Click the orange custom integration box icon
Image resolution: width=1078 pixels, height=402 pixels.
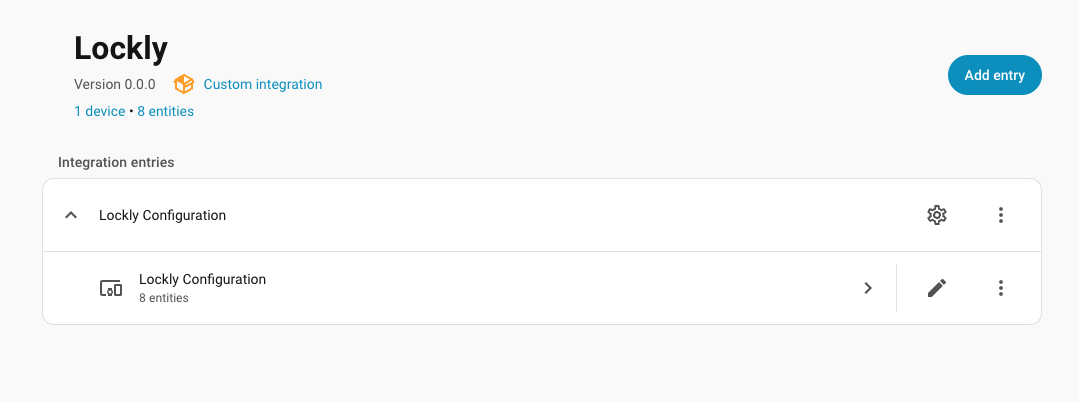tap(184, 85)
